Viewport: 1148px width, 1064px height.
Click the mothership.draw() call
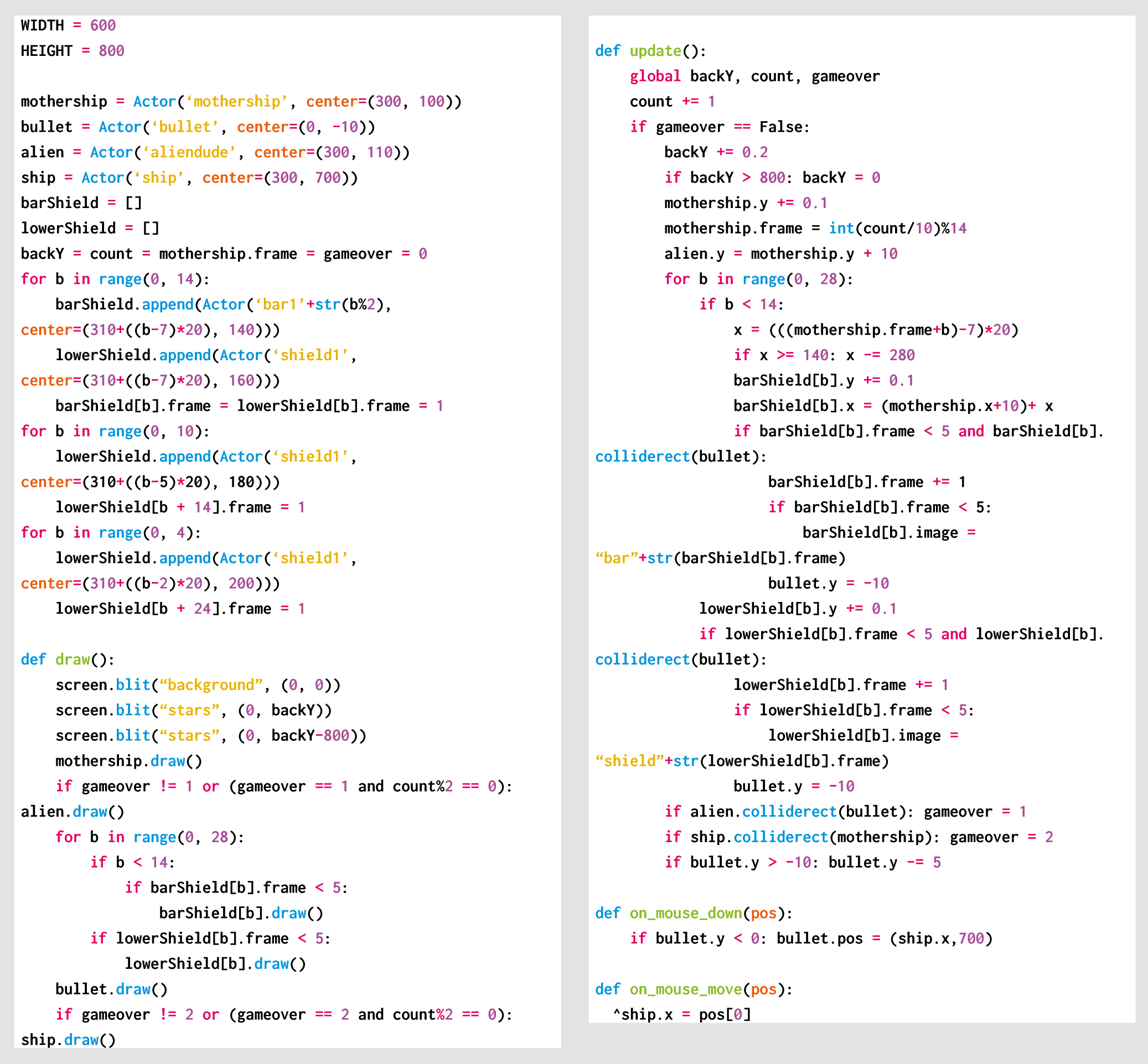pyautogui.click(x=128, y=761)
